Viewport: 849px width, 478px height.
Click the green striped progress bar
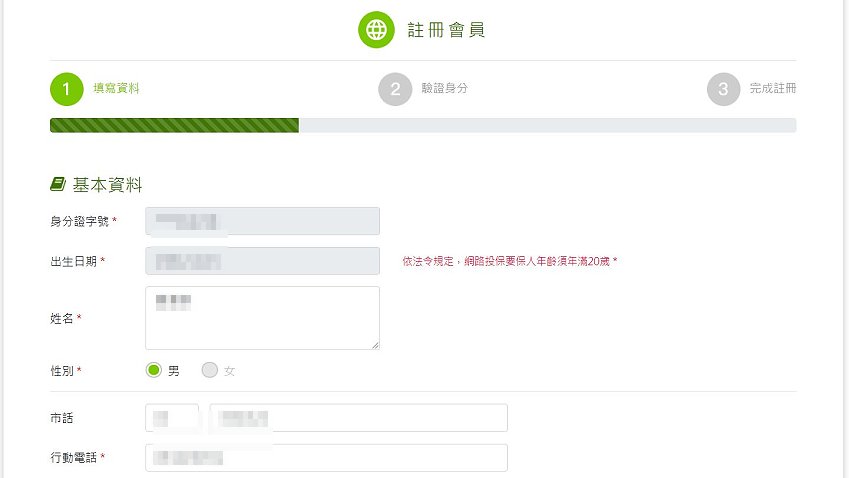(x=174, y=125)
